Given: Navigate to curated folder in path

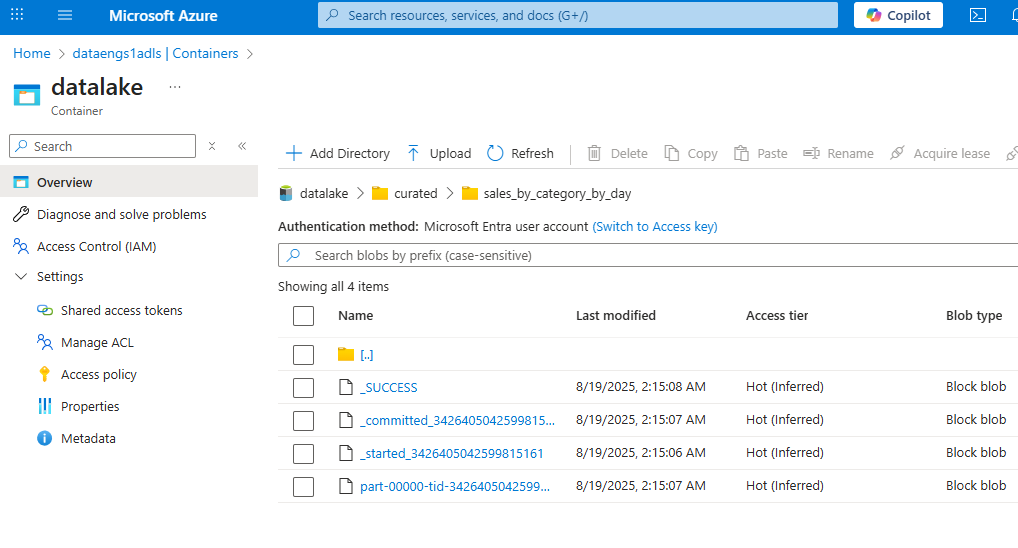Looking at the screenshot, I should pos(416,193).
